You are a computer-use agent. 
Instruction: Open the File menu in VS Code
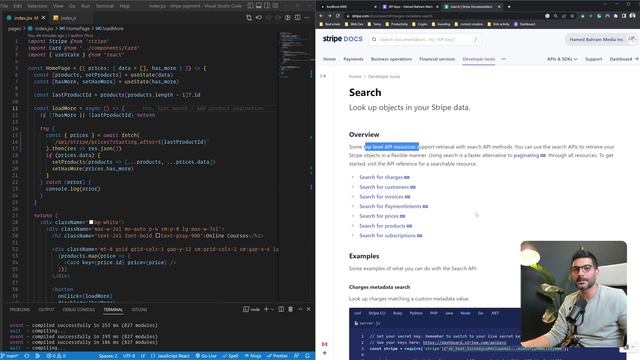coord(4,6)
